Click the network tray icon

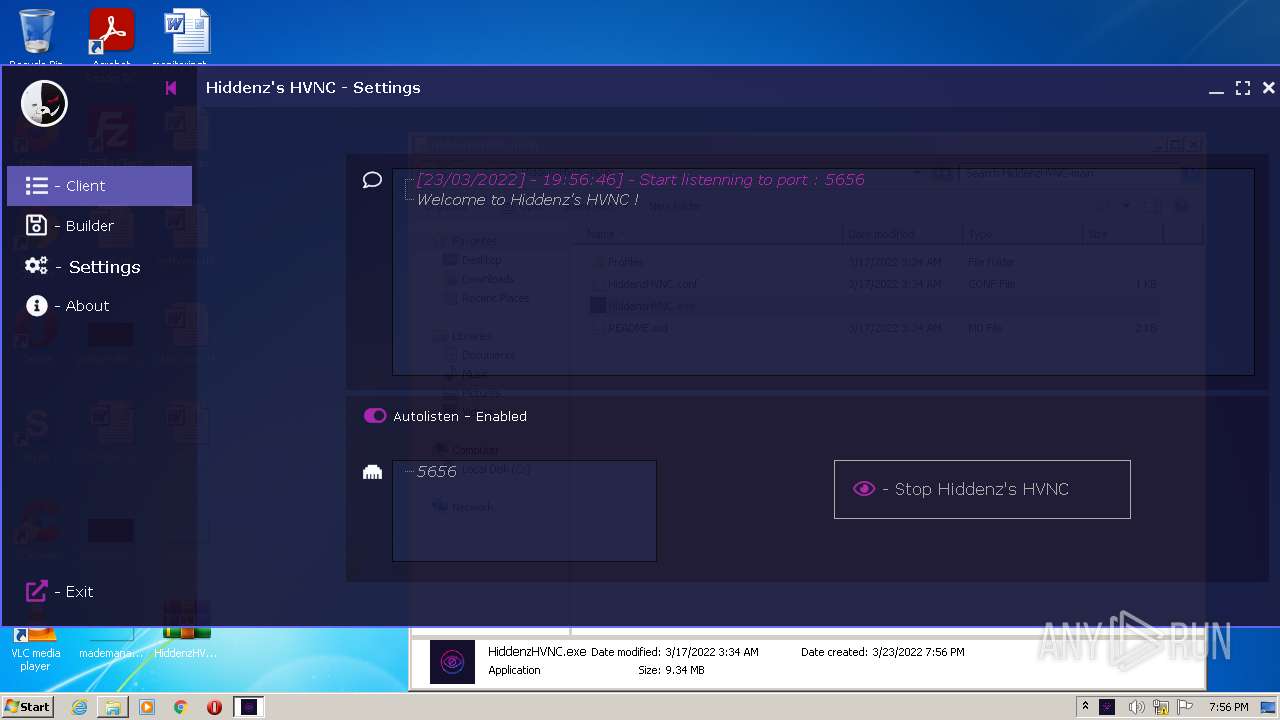1161,707
